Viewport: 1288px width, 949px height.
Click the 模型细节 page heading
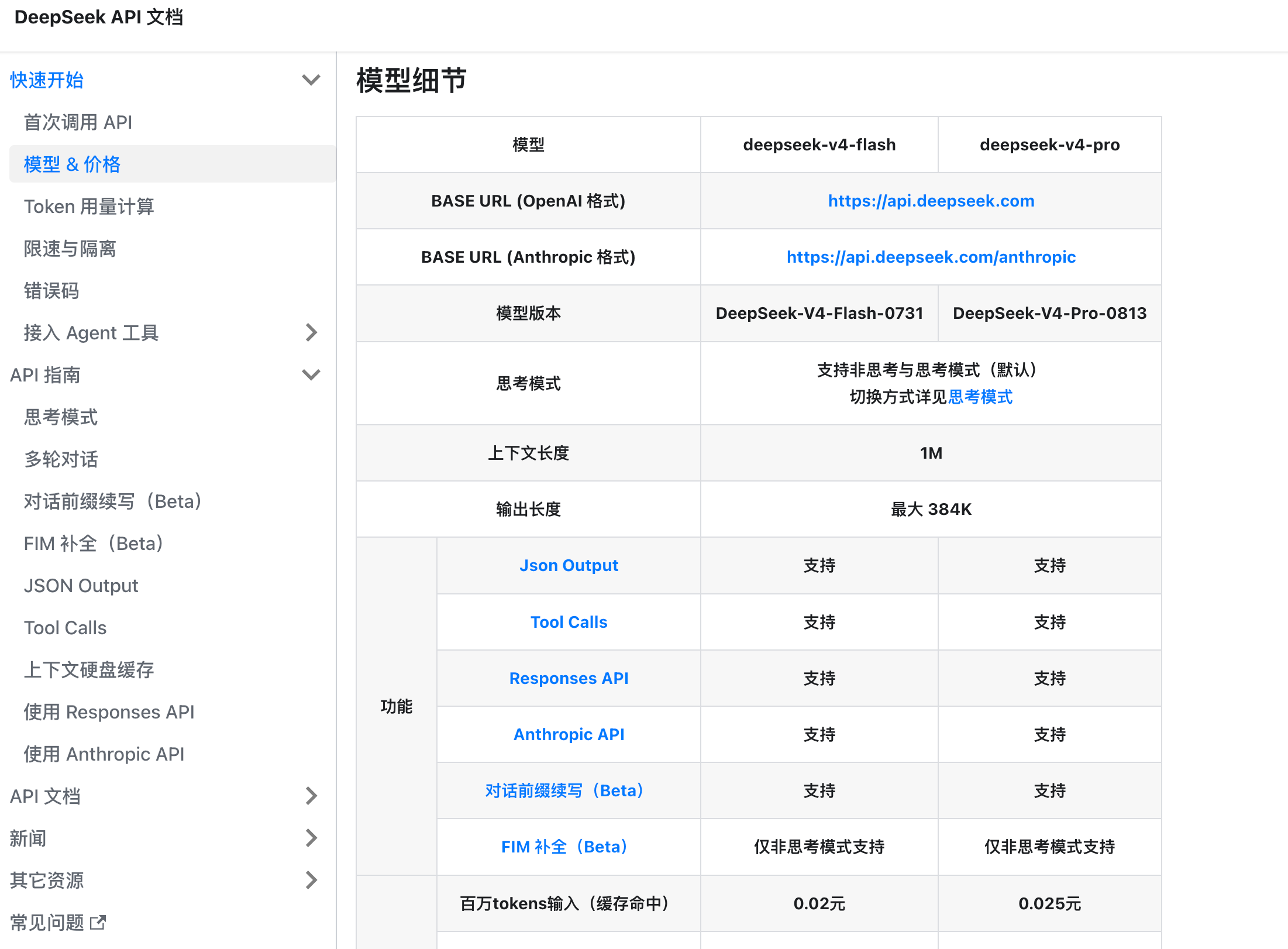(x=411, y=80)
